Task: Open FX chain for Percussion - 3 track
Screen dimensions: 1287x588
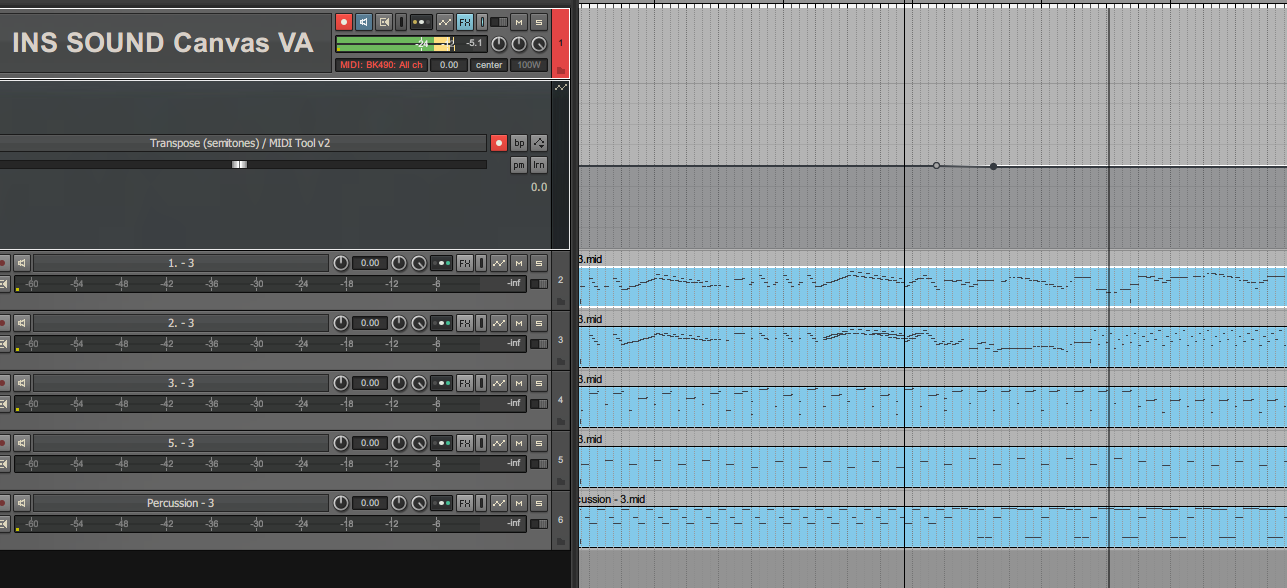Action: (464, 503)
